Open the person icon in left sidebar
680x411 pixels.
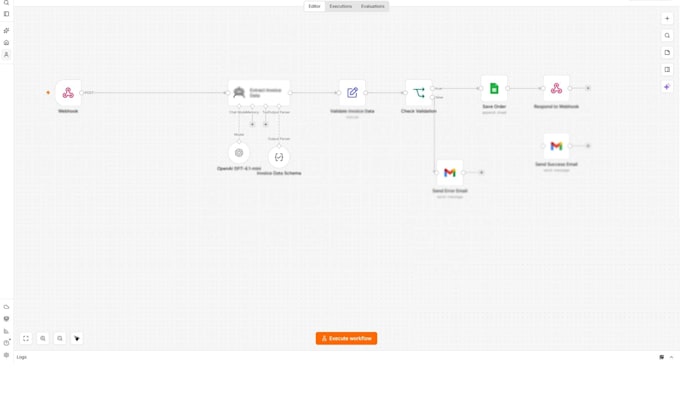(7, 55)
